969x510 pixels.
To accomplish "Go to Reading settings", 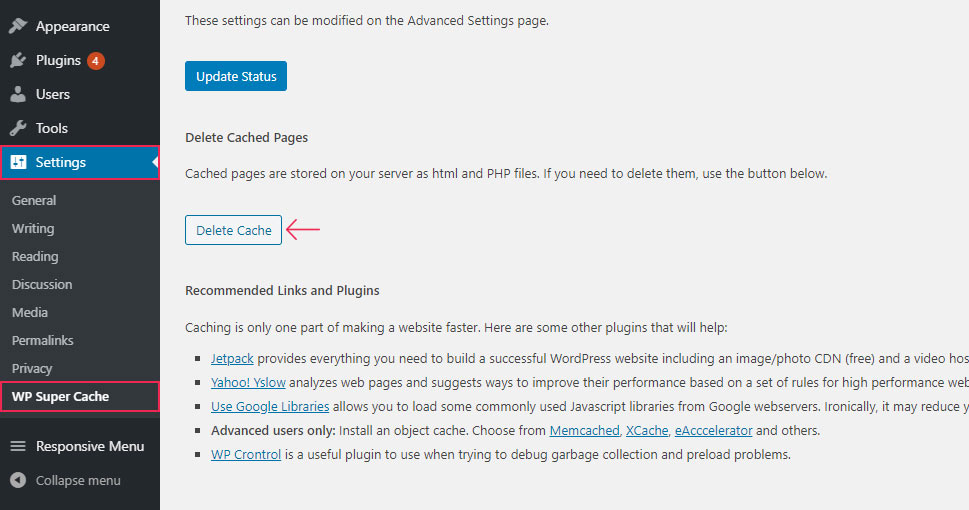I will pyautogui.click(x=35, y=256).
